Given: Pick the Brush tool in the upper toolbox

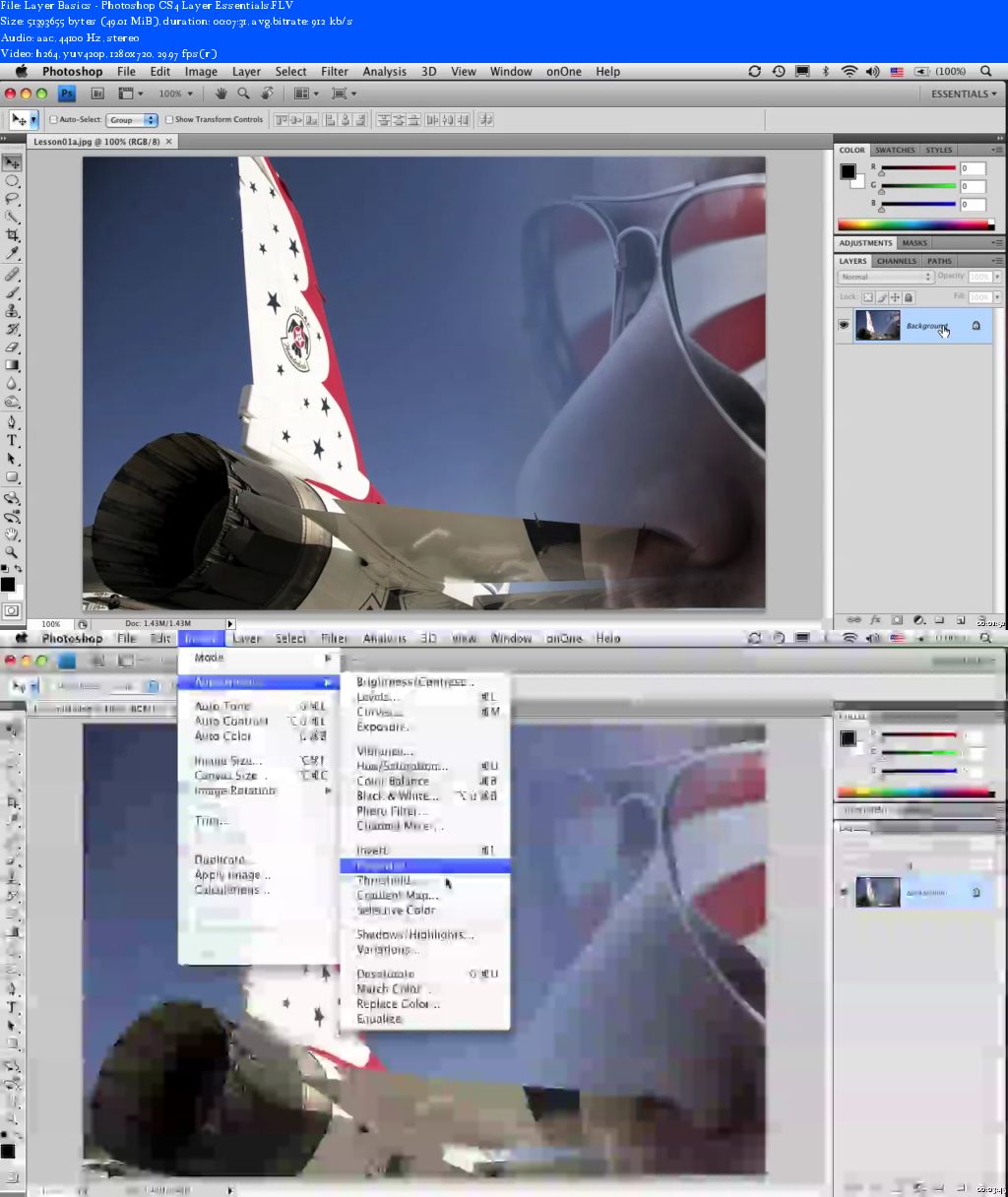Looking at the screenshot, I should 12,292.
